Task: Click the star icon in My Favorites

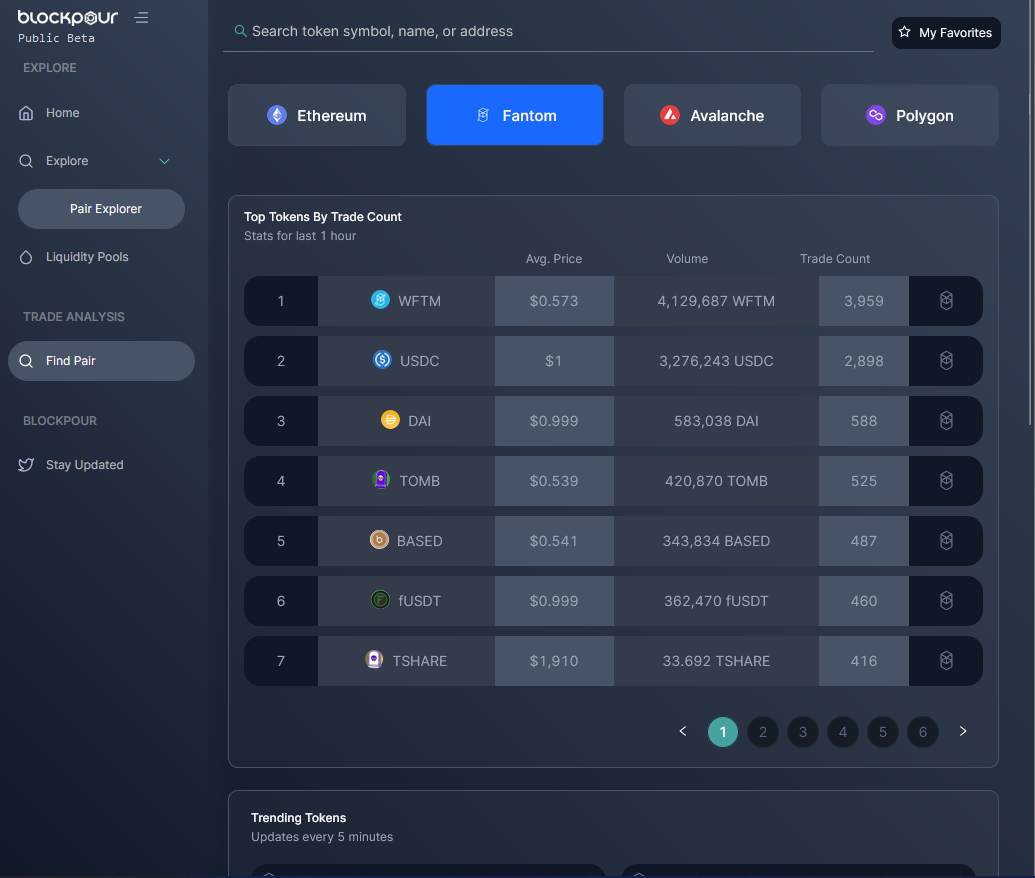Action: (x=904, y=32)
